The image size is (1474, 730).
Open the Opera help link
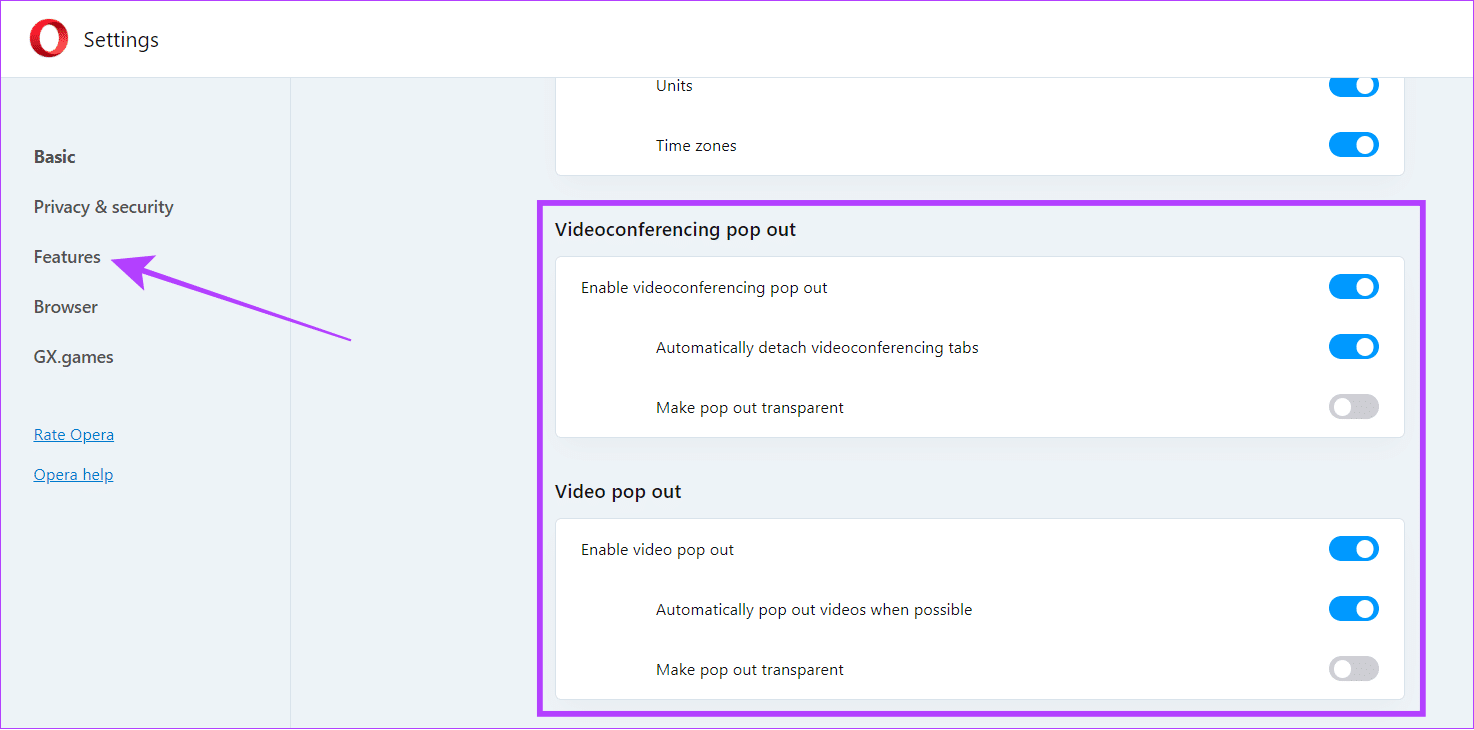coord(74,475)
